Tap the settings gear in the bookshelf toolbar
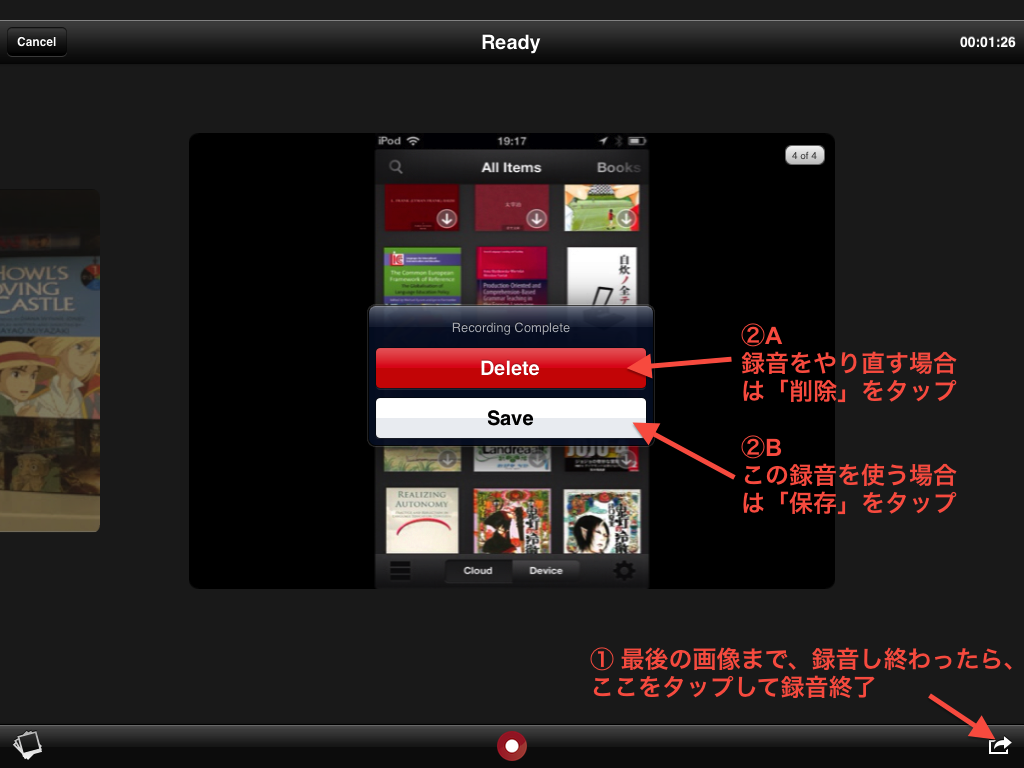The width and height of the screenshot is (1024, 768). click(625, 570)
